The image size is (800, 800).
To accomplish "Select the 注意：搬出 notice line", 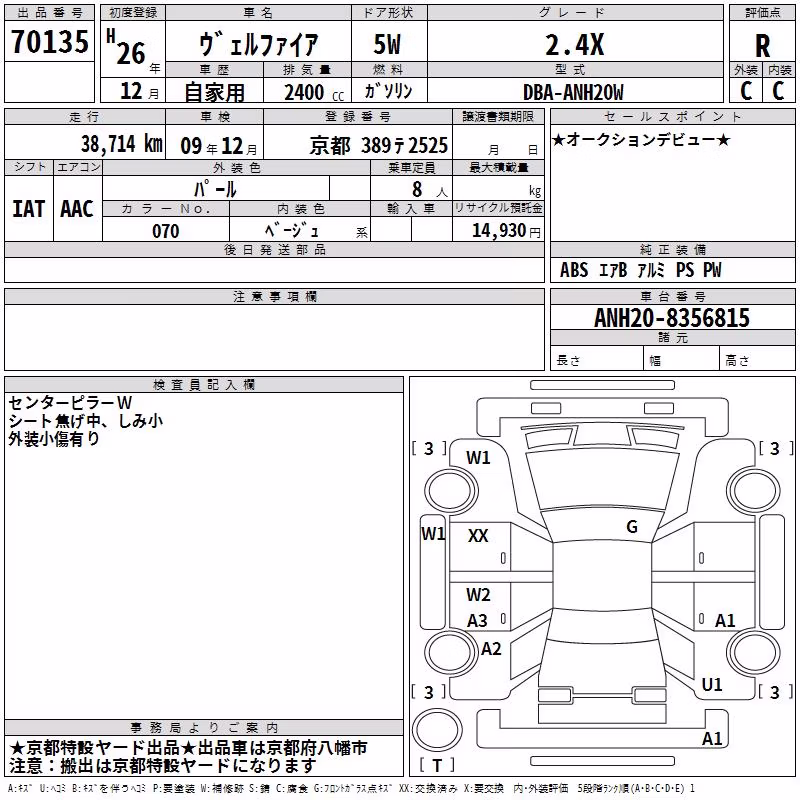I will (163, 765).
